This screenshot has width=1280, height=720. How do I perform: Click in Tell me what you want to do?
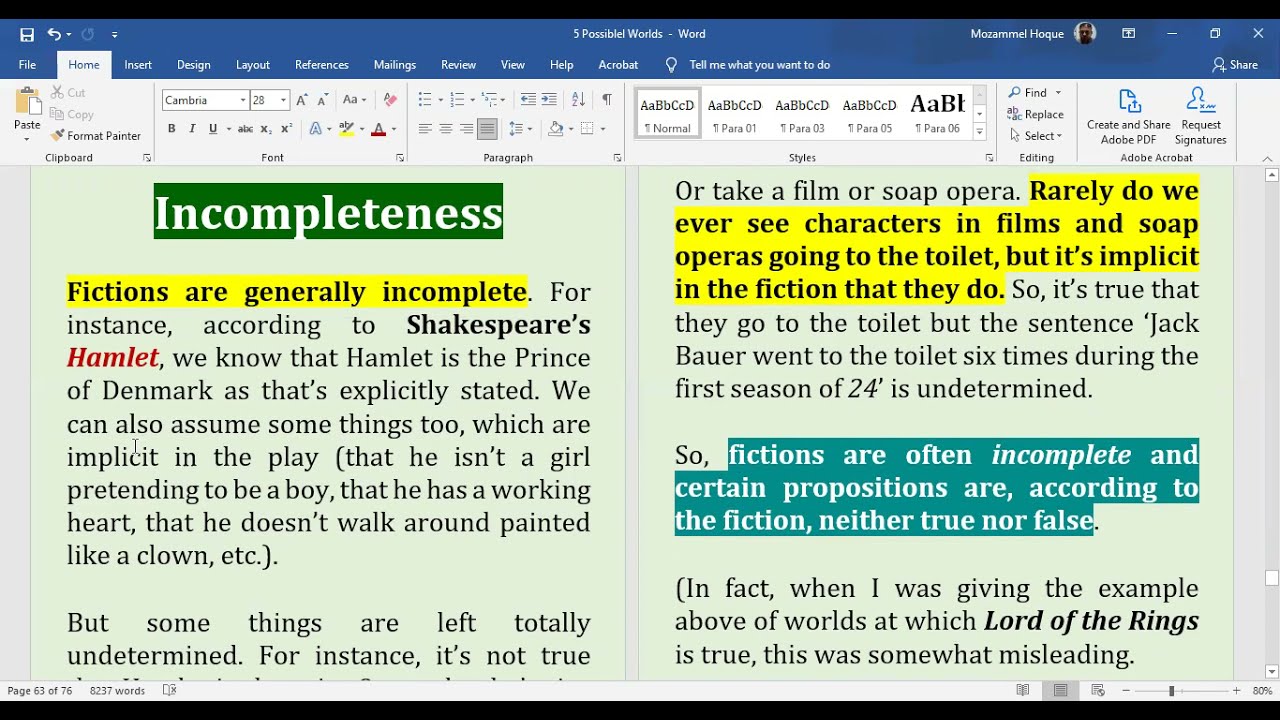(x=760, y=64)
